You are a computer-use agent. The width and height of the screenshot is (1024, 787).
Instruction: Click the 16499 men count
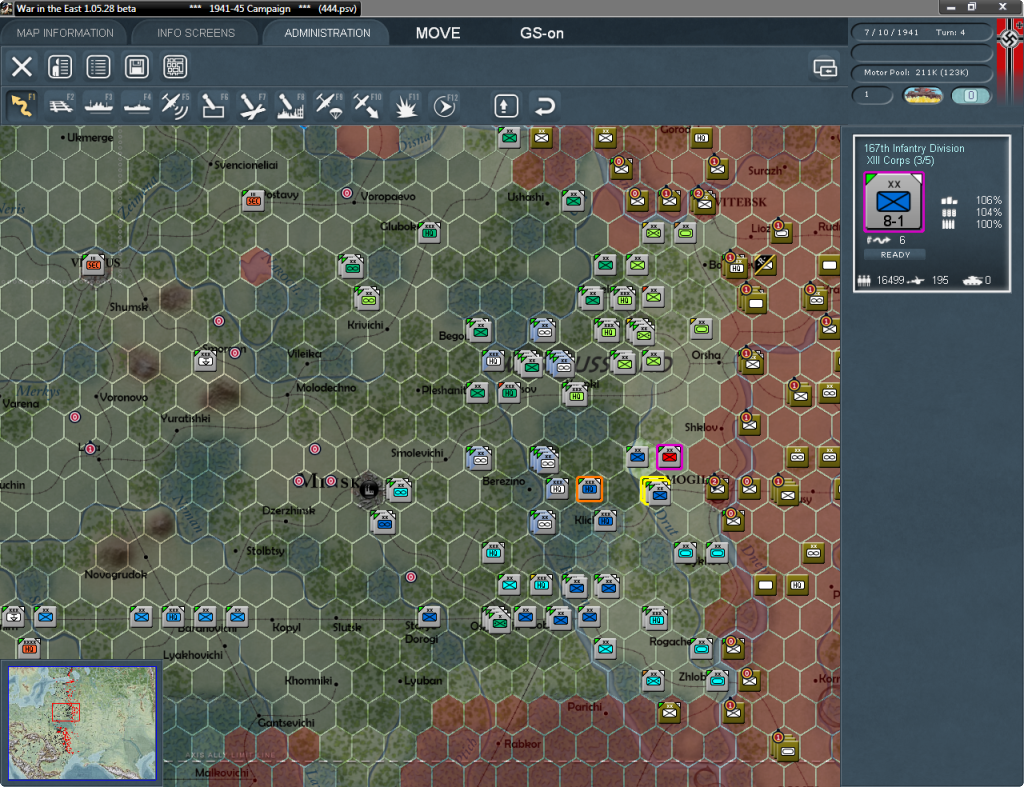(890, 280)
